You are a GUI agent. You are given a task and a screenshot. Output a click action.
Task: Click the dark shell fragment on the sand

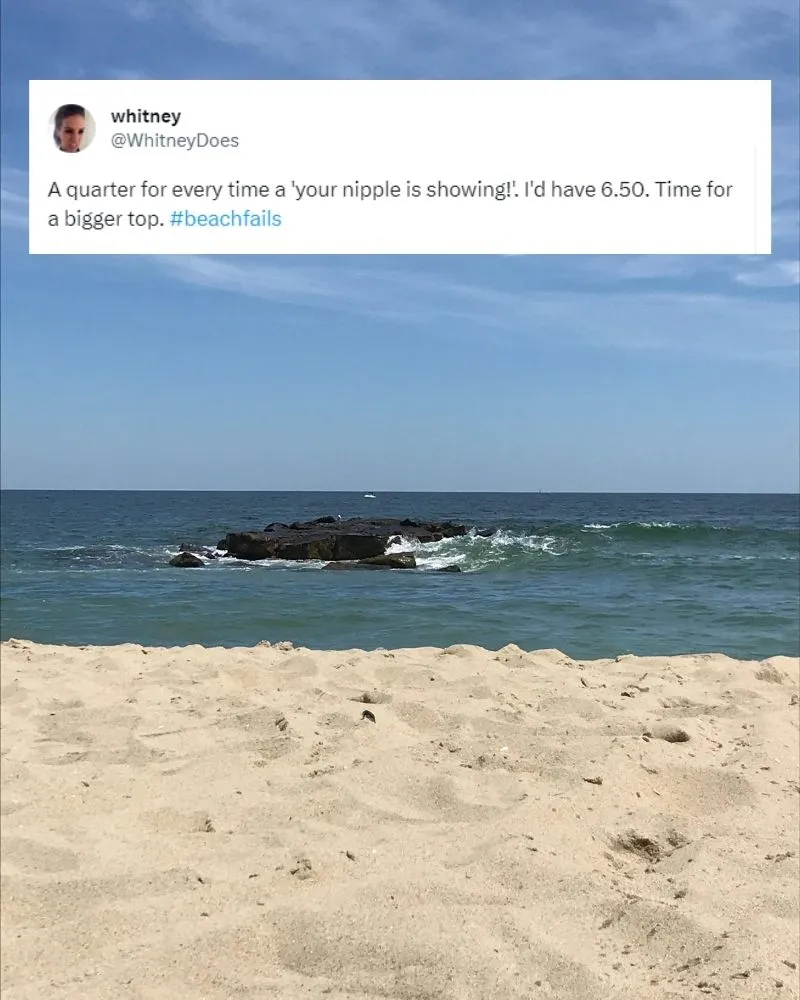(x=368, y=716)
